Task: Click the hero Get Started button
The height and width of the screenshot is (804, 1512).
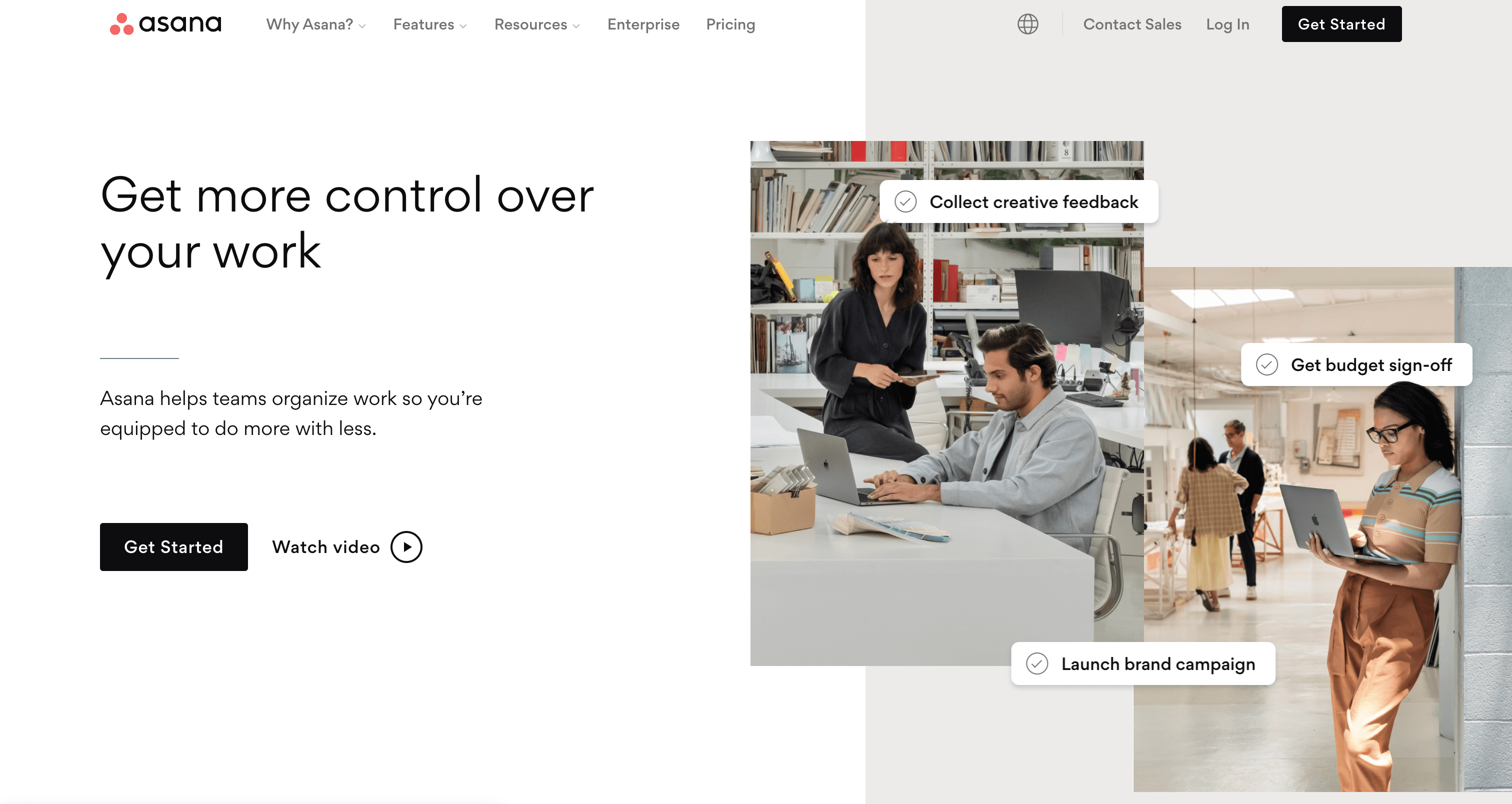Action: coord(173,547)
